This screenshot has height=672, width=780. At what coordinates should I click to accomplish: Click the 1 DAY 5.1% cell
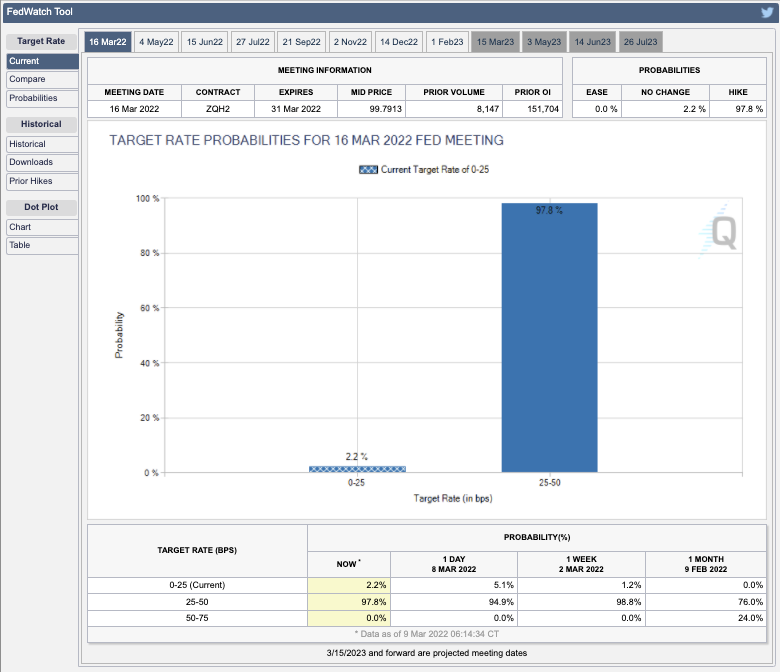(x=454, y=585)
